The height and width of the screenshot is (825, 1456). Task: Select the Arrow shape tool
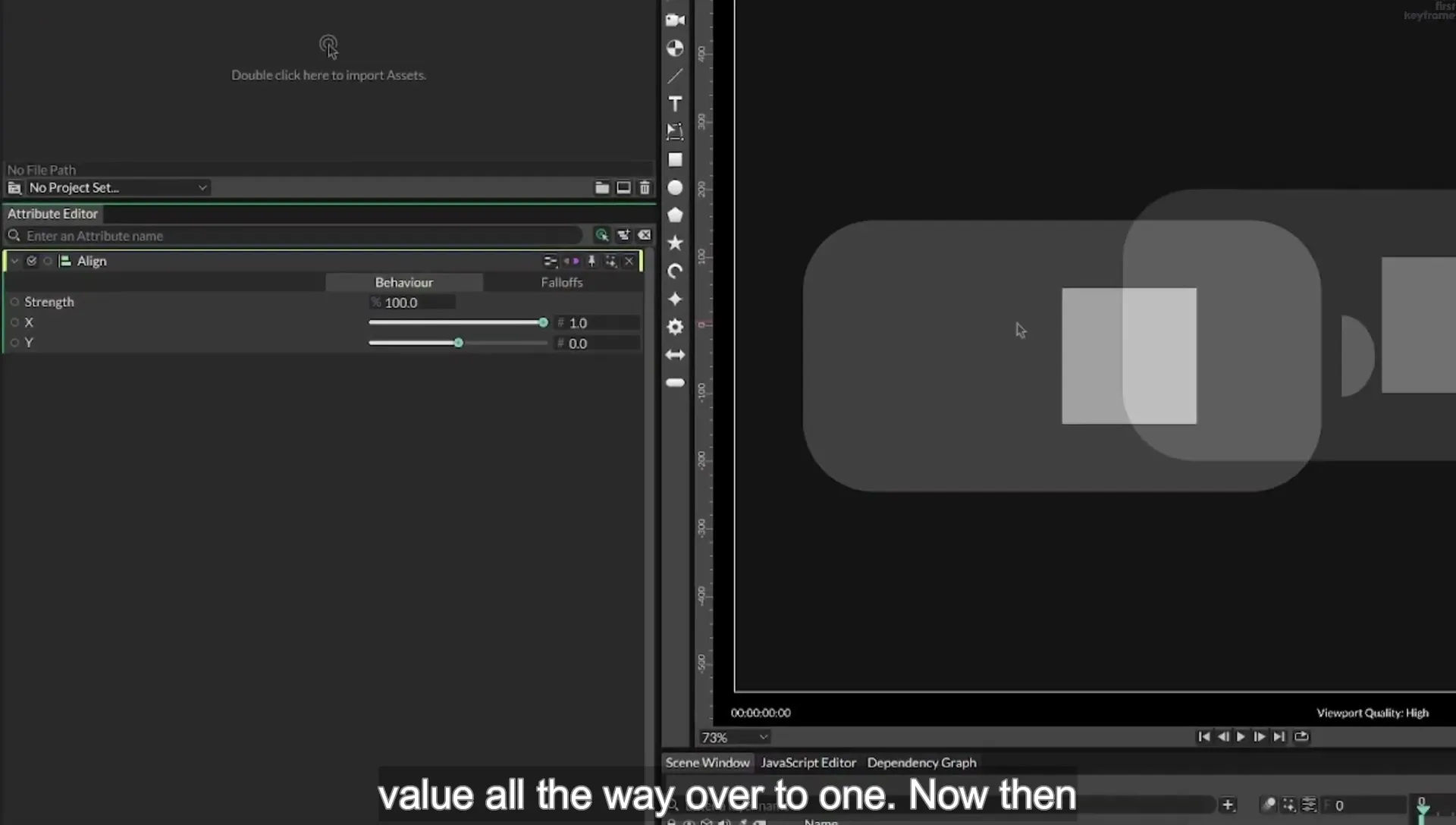[x=675, y=355]
